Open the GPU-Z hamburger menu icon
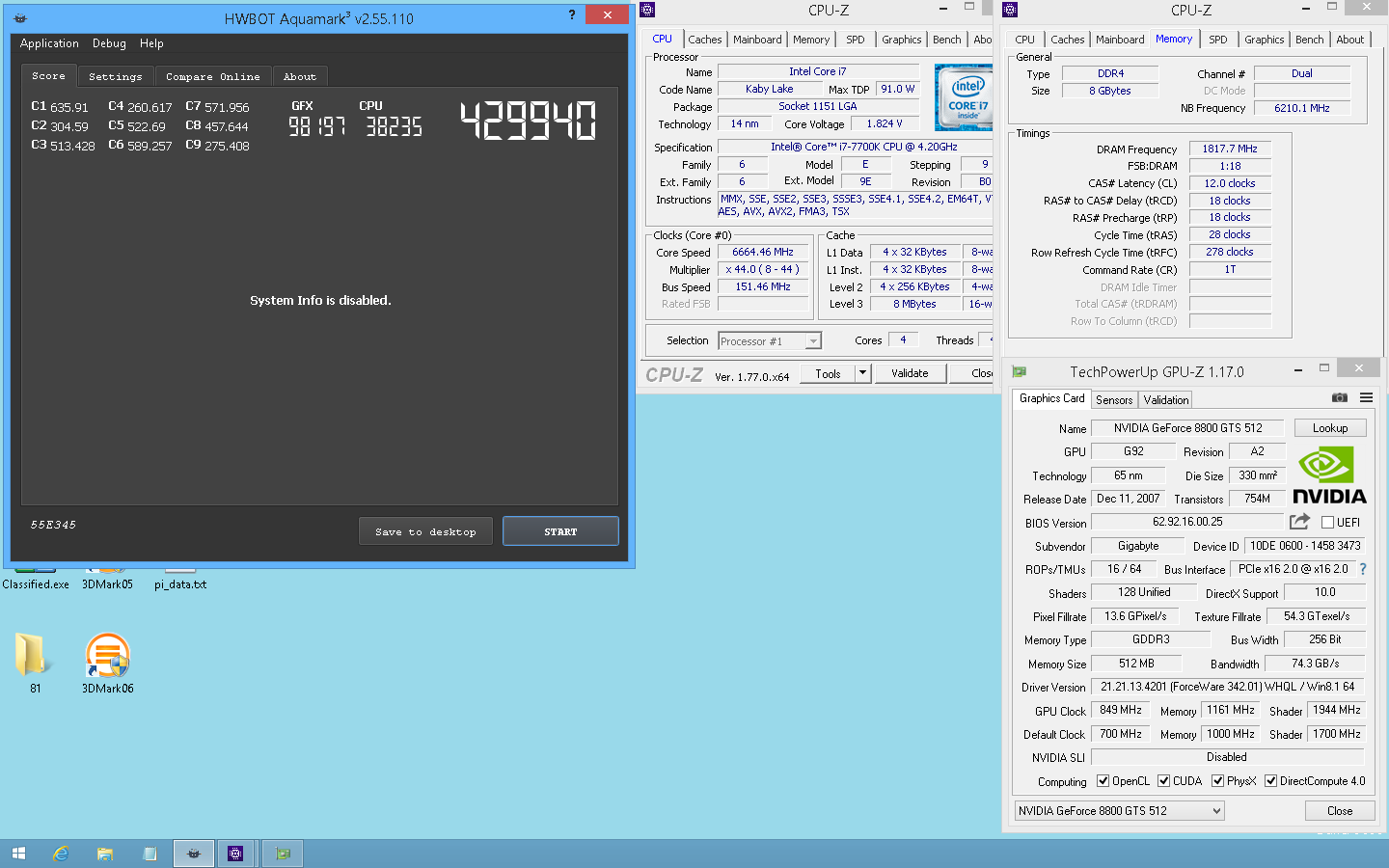The width and height of the screenshot is (1389, 868). click(1366, 397)
